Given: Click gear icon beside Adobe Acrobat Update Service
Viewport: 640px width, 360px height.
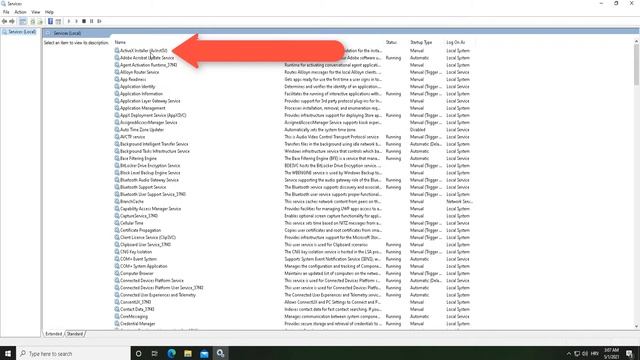Looking at the screenshot, I should click(117, 58).
